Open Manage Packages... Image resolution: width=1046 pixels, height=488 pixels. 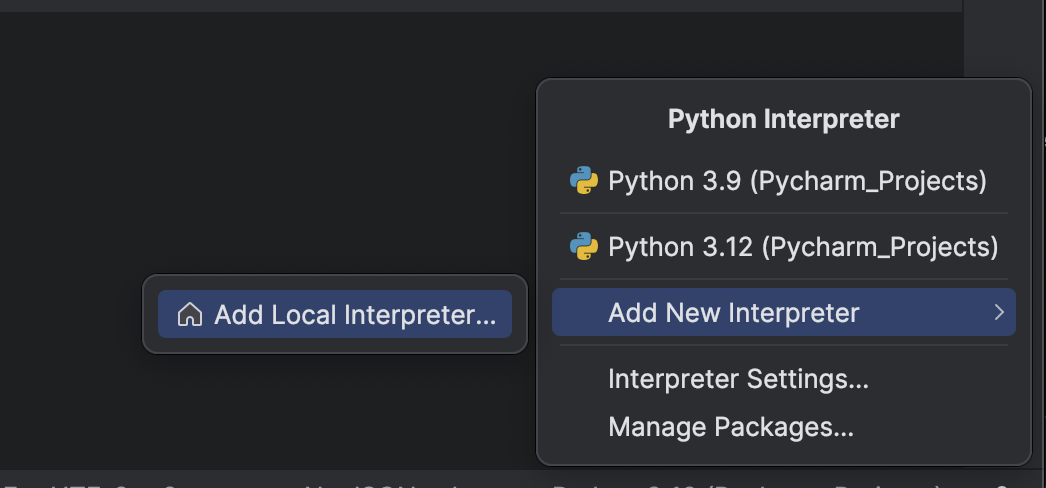click(783, 427)
